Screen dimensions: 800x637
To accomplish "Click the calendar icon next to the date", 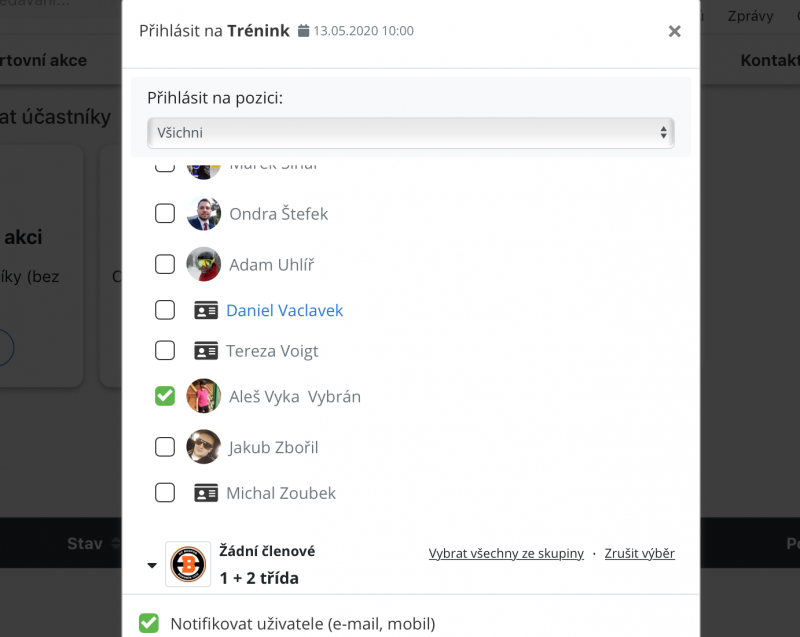I will coord(304,31).
